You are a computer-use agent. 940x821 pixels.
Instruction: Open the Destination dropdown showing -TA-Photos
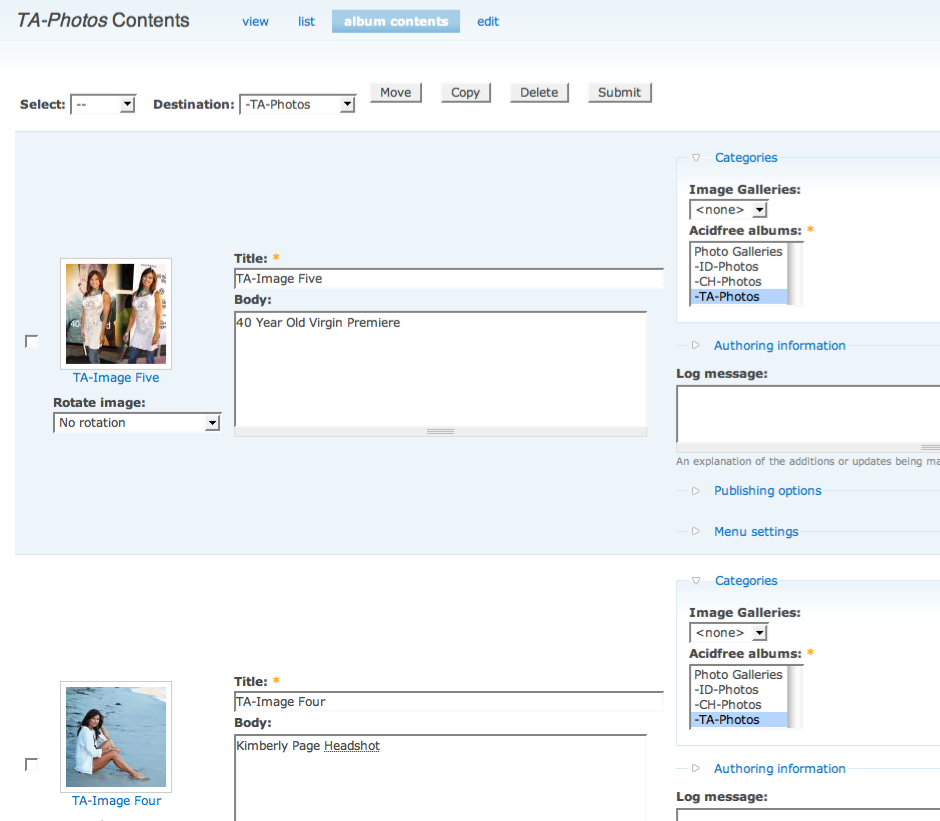(297, 104)
